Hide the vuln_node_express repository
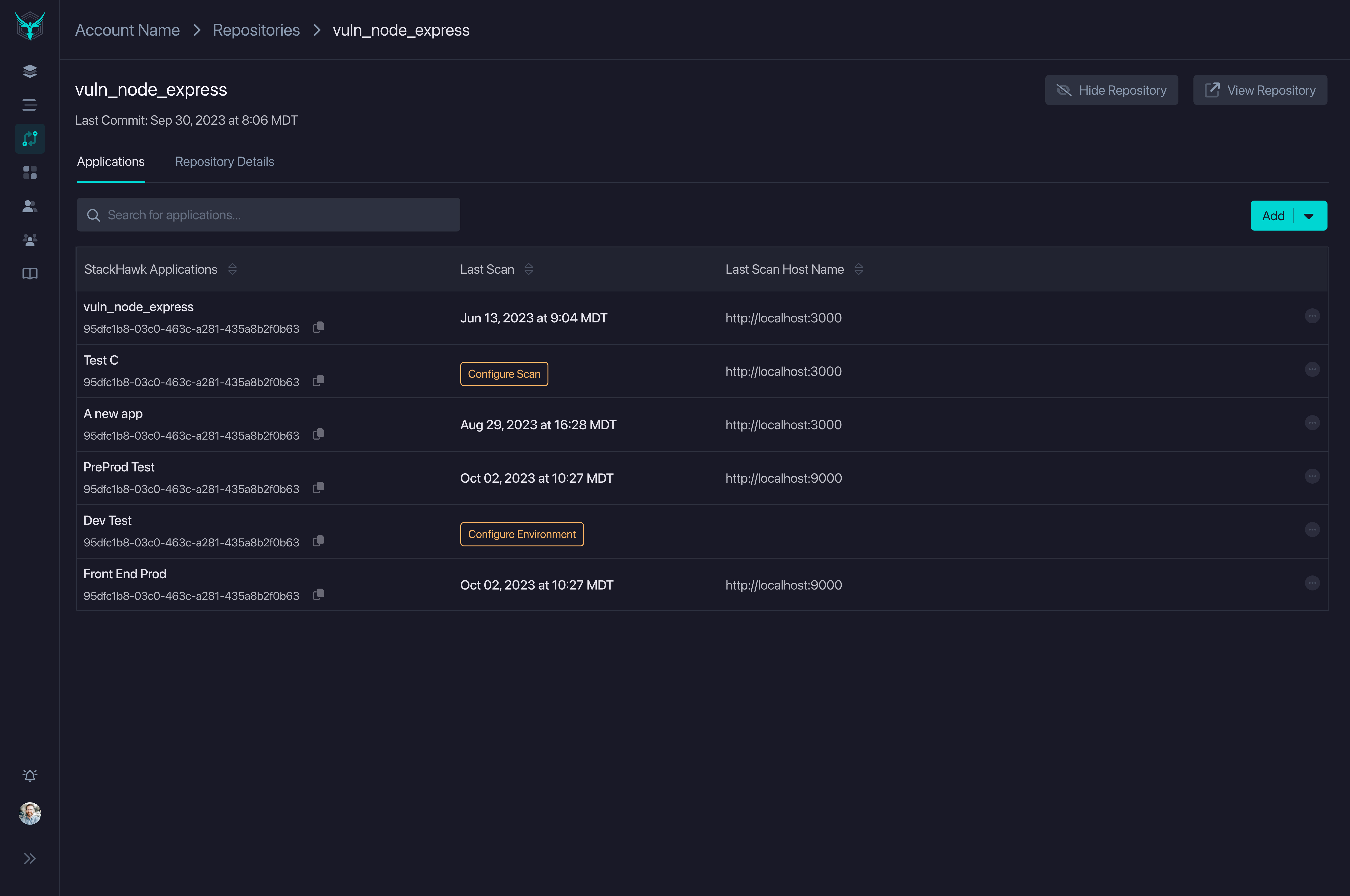This screenshot has height=896, width=1350. coord(1111,90)
